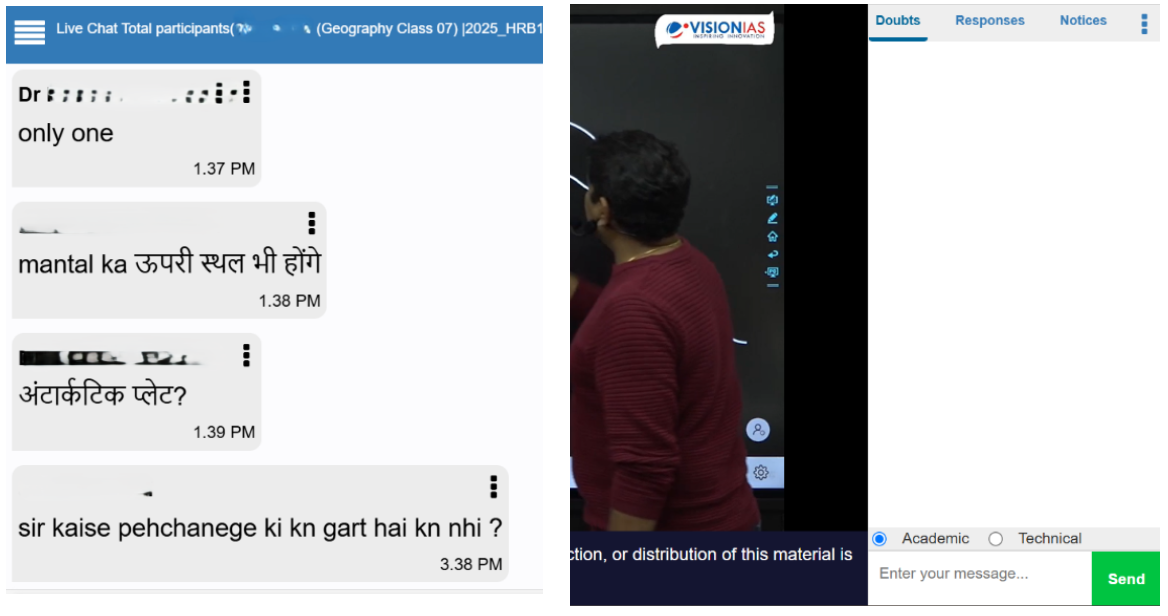Click the home icon on video toolbar

[x=772, y=236]
